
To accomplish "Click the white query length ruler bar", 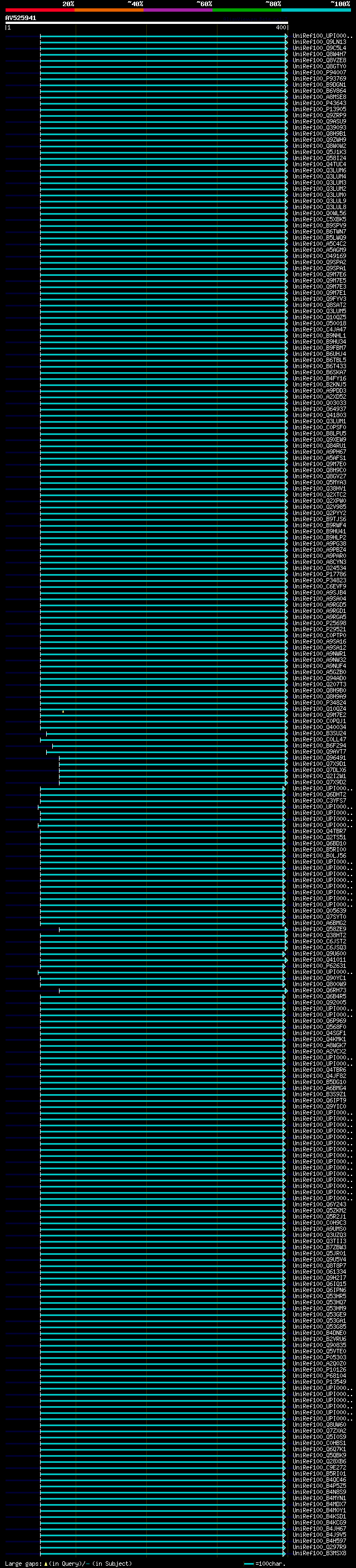I will pyautogui.click(x=147, y=22).
